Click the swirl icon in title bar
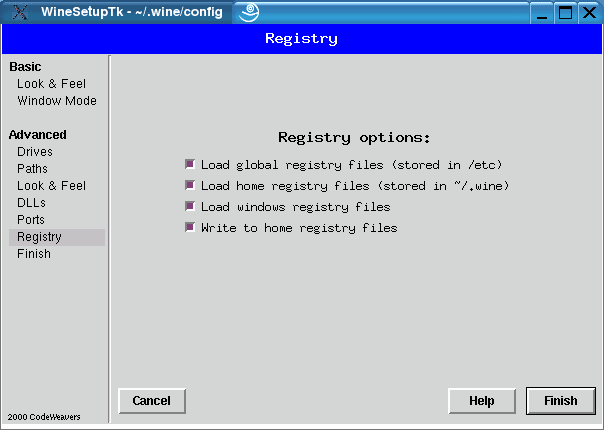Viewport: 604px width, 430px height. pos(250,13)
